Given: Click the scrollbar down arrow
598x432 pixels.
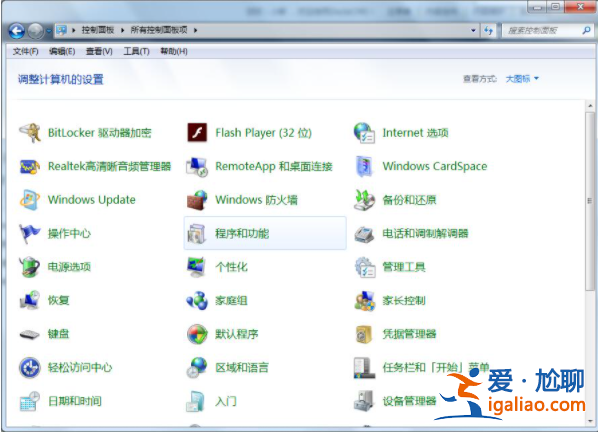Looking at the screenshot, I should (590, 421).
